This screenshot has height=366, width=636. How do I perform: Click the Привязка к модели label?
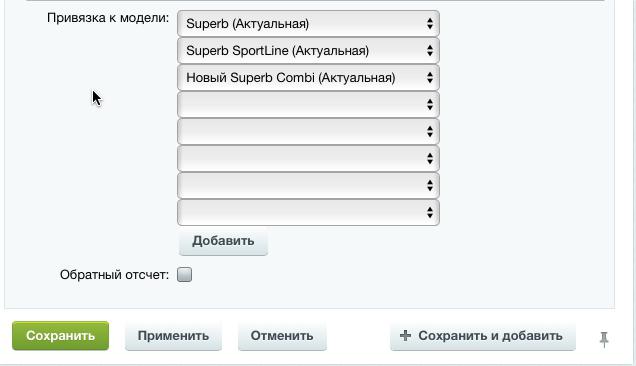coord(108,18)
